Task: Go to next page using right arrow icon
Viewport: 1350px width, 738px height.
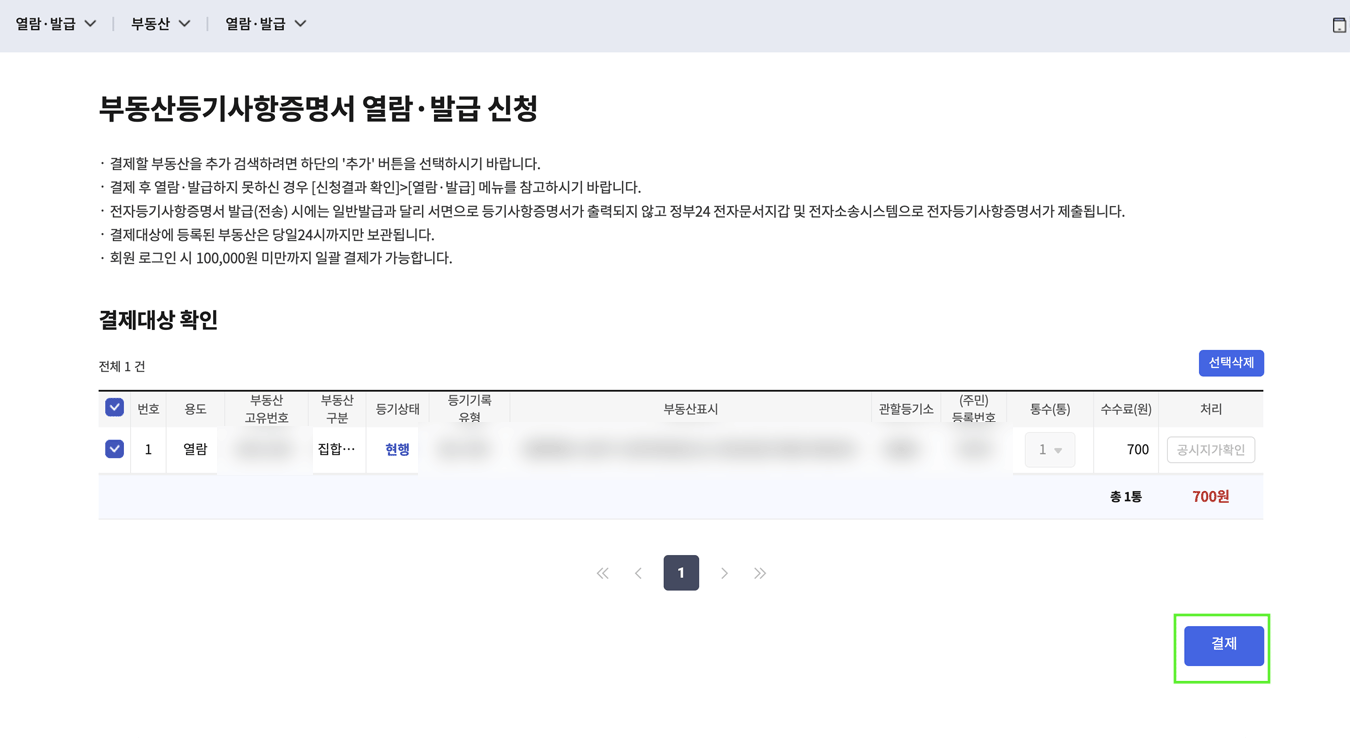Action: [724, 572]
